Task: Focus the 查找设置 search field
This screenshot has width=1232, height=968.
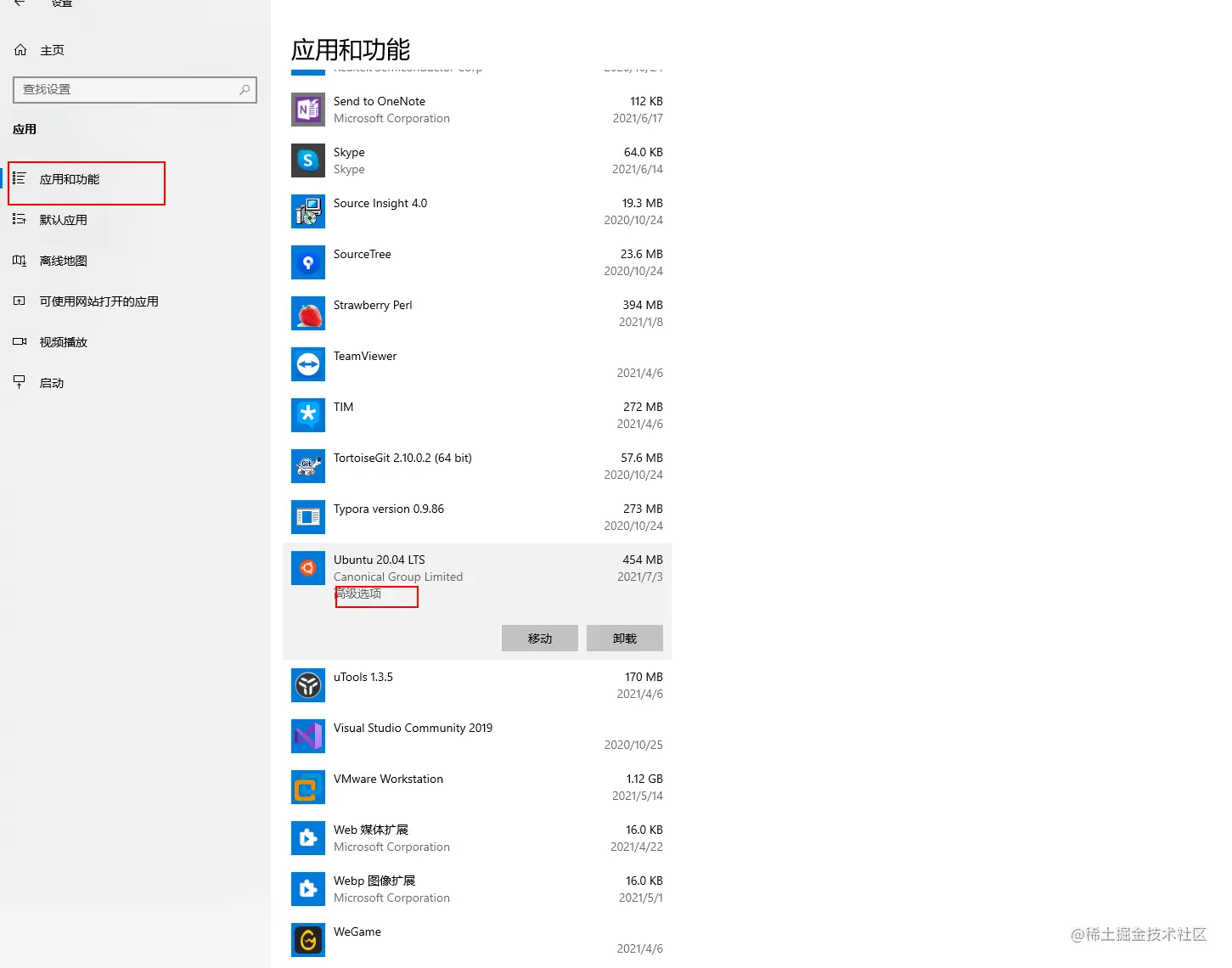Action: point(135,89)
